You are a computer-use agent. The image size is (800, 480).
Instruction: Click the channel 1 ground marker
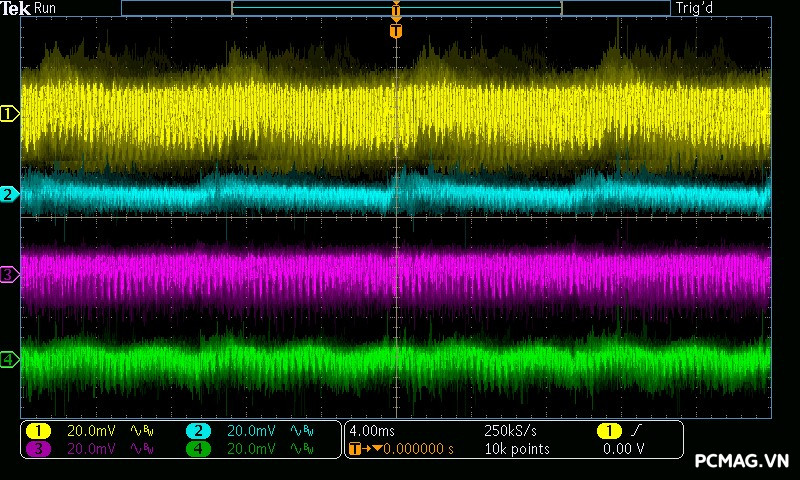[x=10, y=114]
